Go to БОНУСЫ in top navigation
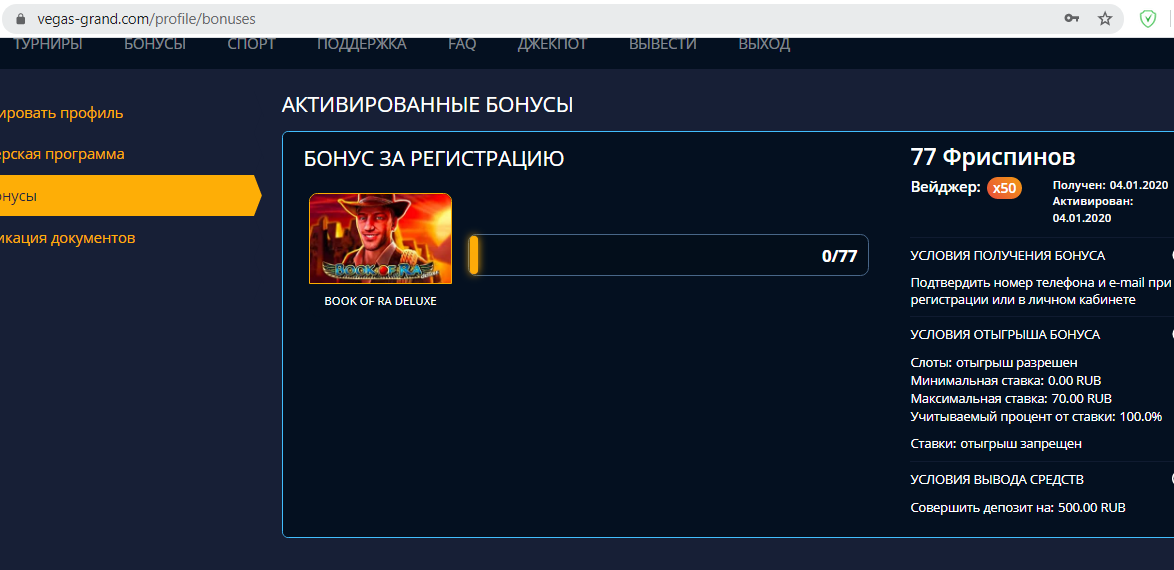The width and height of the screenshot is (1174, 570). pyautogui.click(x=155, y=44)
